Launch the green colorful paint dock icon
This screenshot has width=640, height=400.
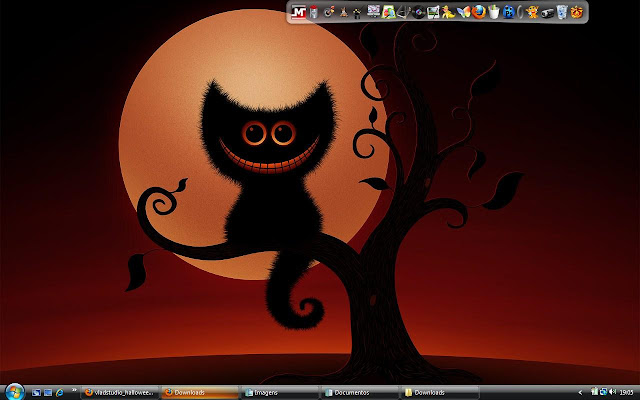click(x=389, y=12)
